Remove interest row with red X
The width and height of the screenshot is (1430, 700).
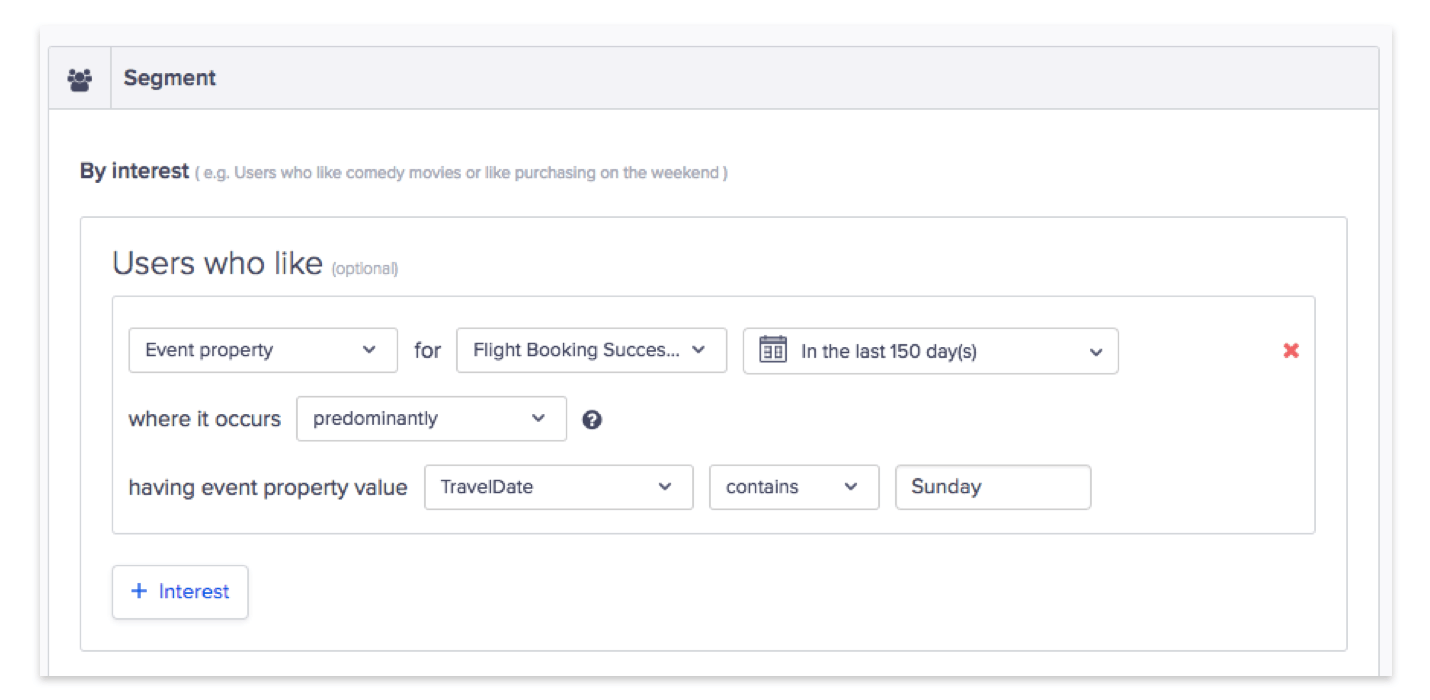(x=1291, y=350)
